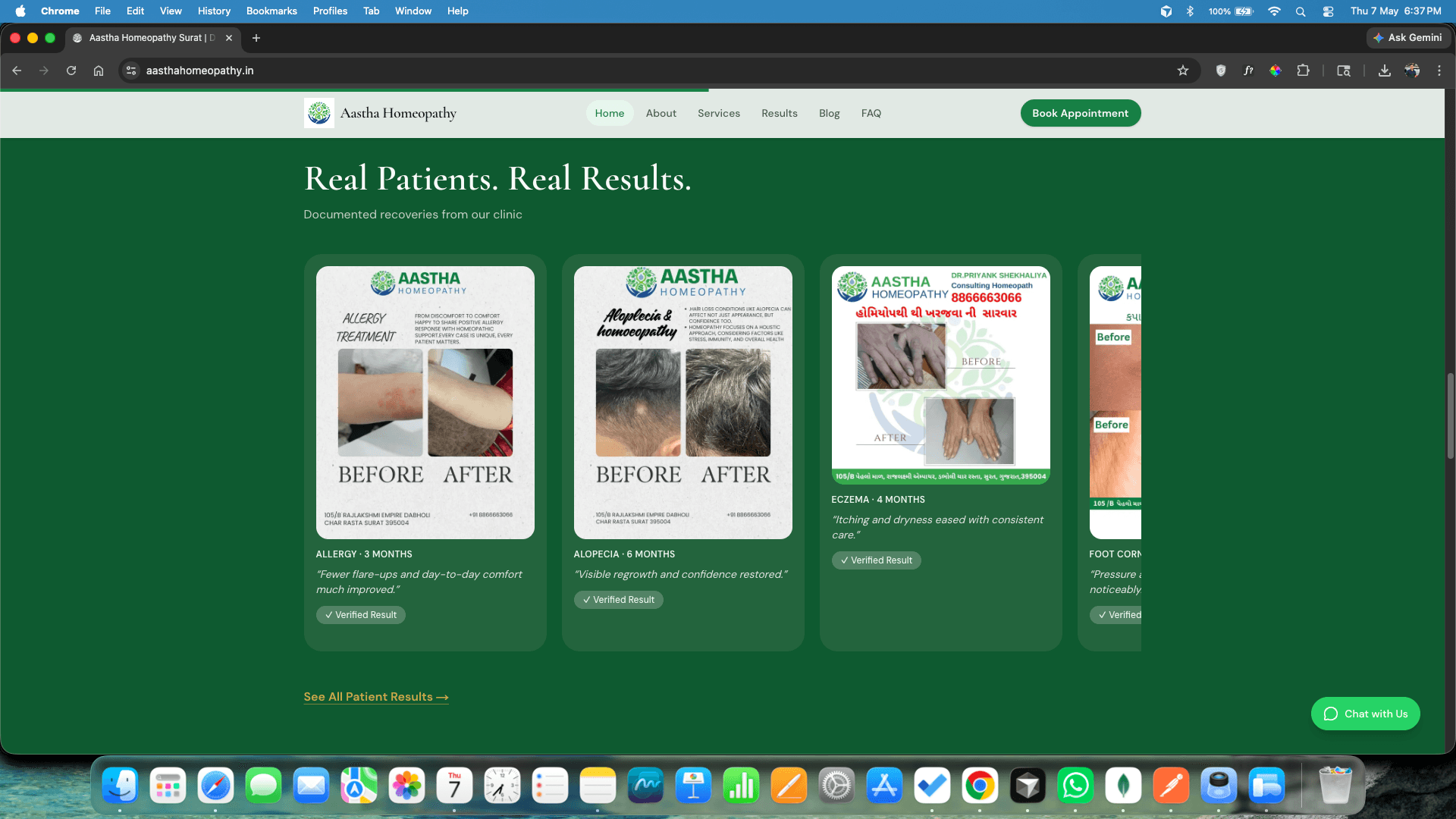This screenshot has width=1456, height=819.
Task: Open System Settings from the Dock
Action: (836, 785)
